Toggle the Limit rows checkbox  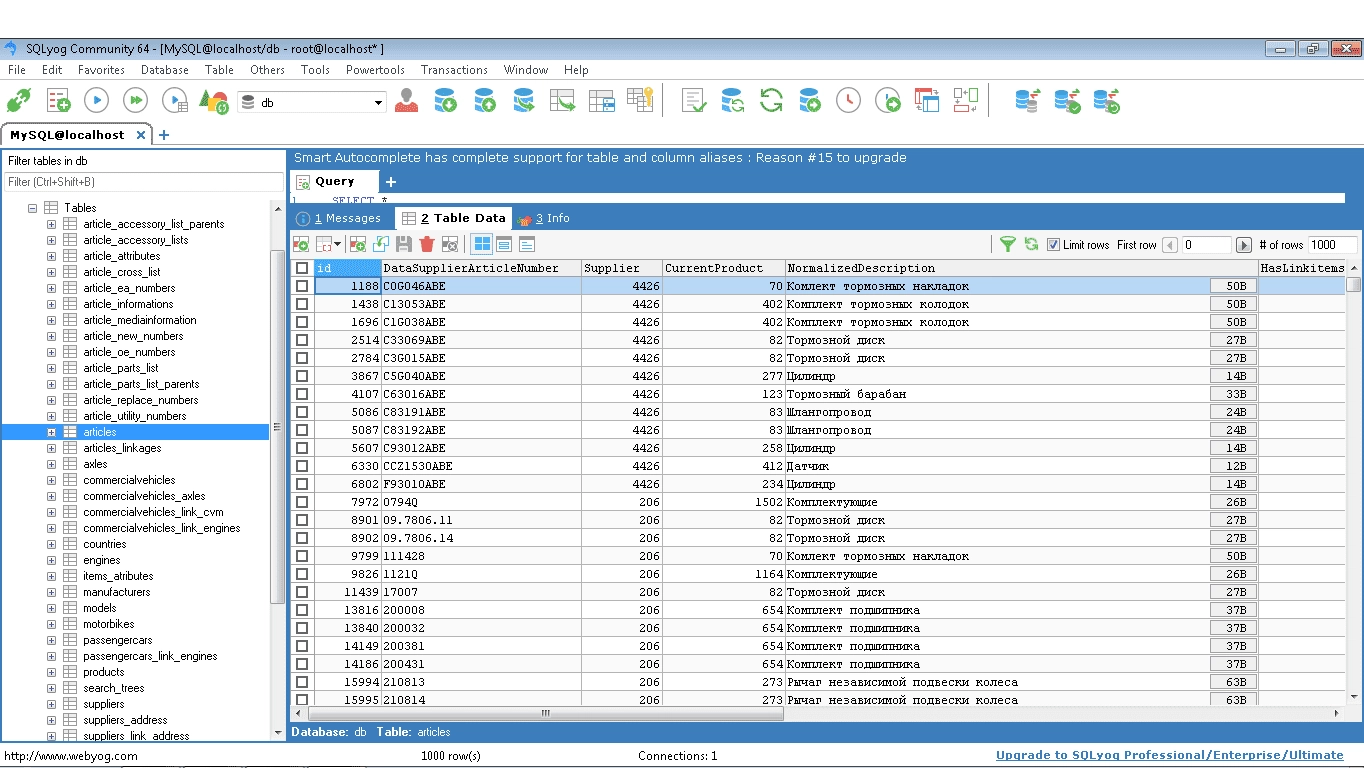pyautogui.click(x=1053, y=245)
